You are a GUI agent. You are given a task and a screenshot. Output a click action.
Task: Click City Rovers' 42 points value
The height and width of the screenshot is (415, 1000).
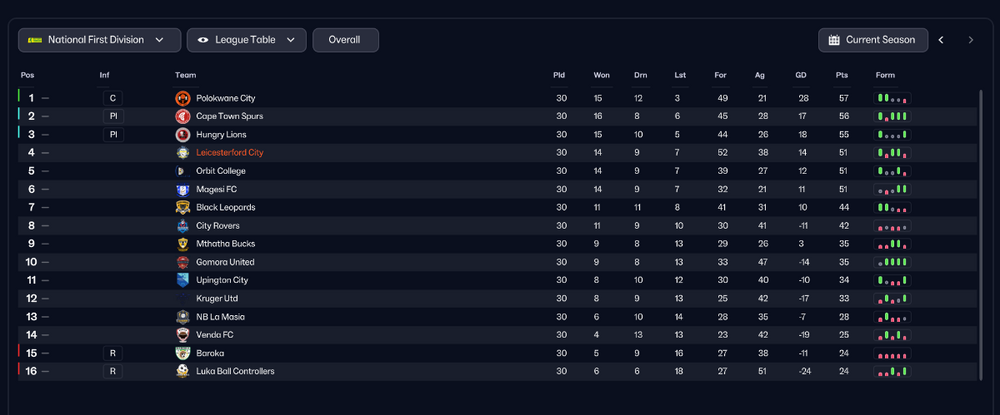pos(844,226)
